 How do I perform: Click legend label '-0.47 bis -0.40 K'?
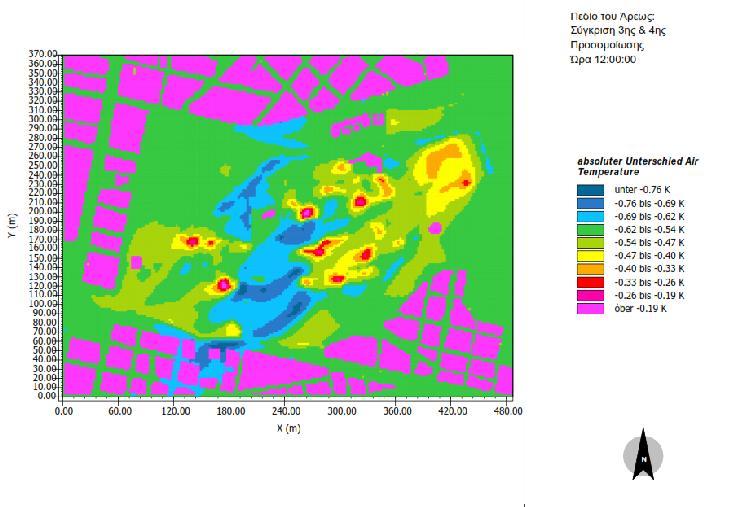(649, 256)
